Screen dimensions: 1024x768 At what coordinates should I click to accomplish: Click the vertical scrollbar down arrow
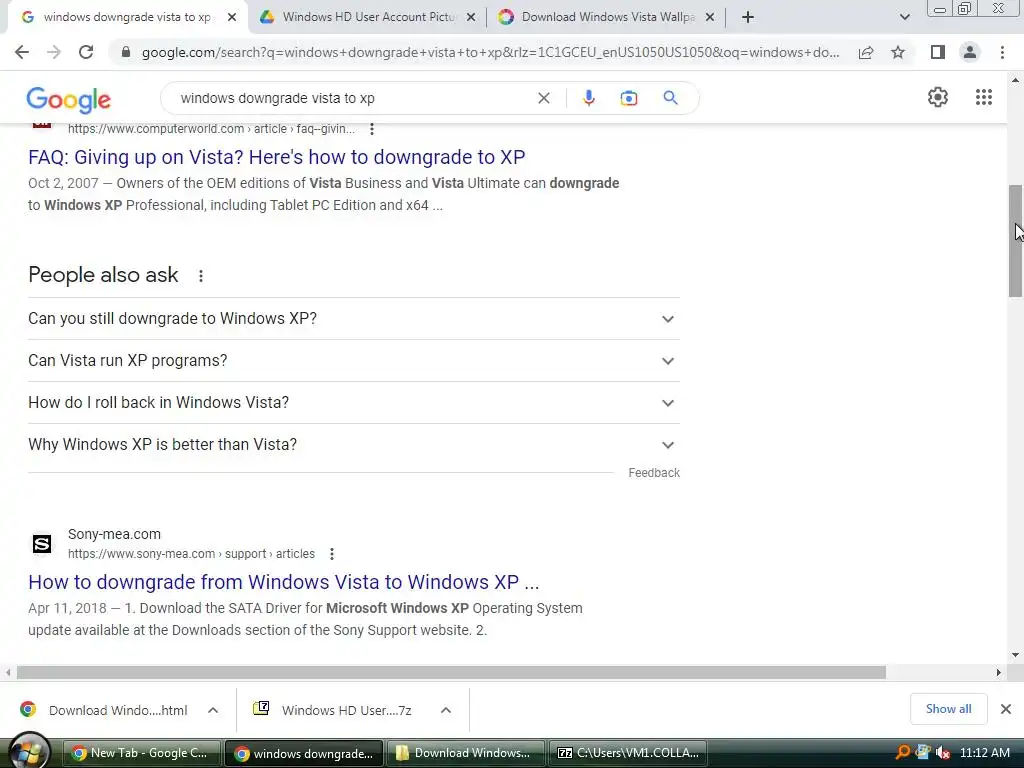pyautogui.click(x=1016, y=655)
